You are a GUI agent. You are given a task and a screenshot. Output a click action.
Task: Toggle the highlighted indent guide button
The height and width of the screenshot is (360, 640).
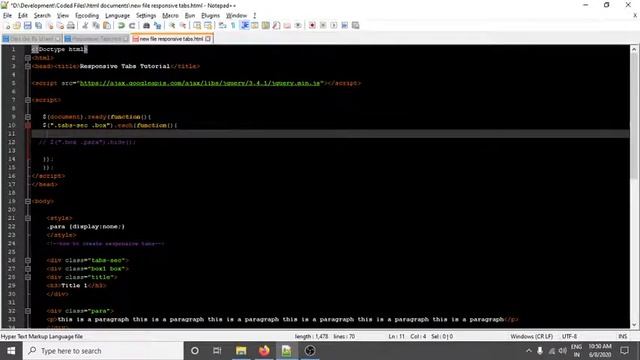[x=244, y=26]
